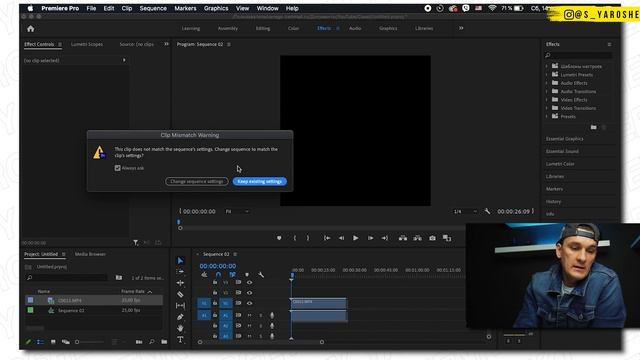Viewport: 640px width, 360px height.
Task: Play the sequence in Program monitor
Action: click(356, 238)
